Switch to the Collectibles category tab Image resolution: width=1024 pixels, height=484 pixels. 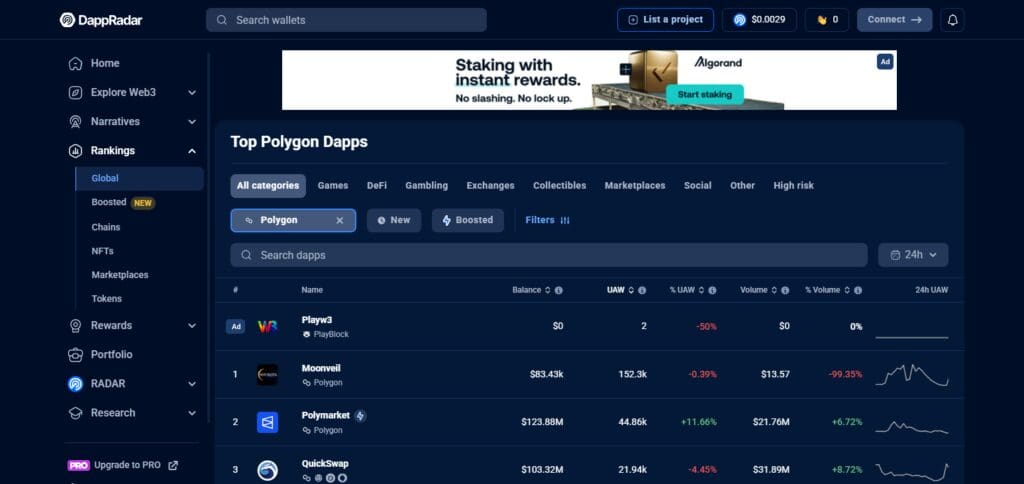coord(560,186)
